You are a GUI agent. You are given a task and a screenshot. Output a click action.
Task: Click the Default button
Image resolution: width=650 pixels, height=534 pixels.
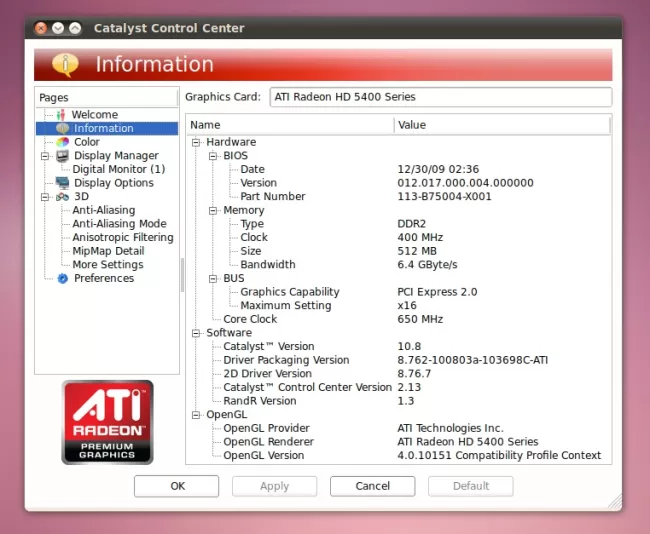coord(471,486)
